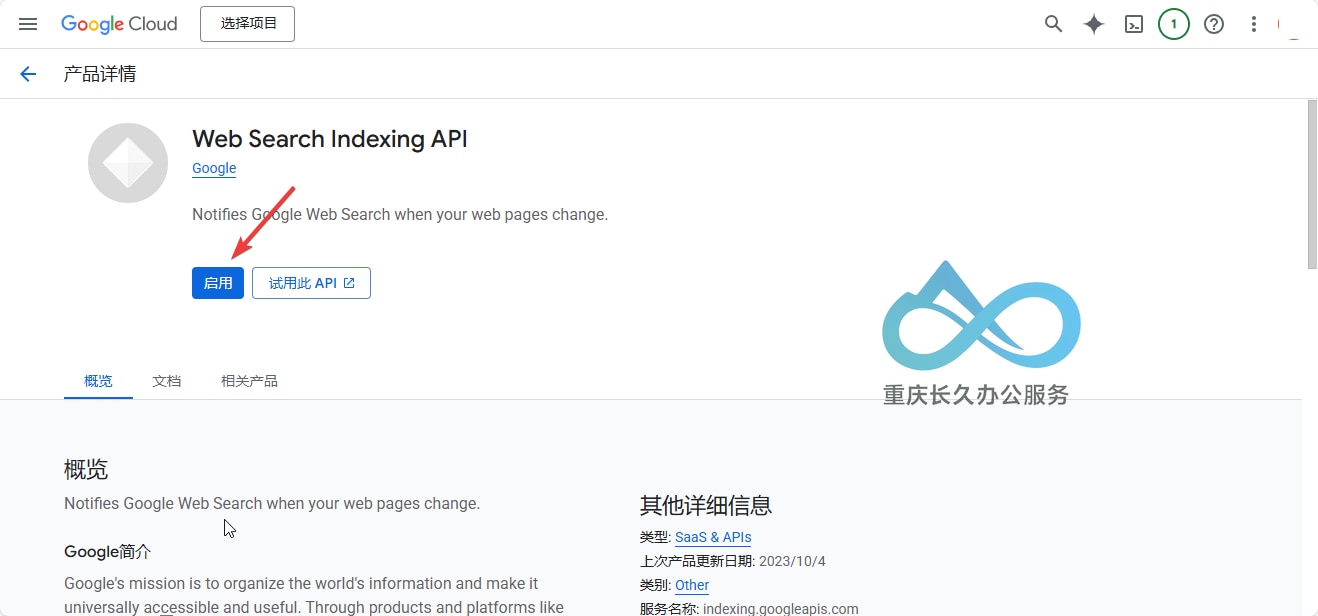Viewport: 1318px width, 616px height.
Task: Click the blue 启用 button
Action: [218, 283]
